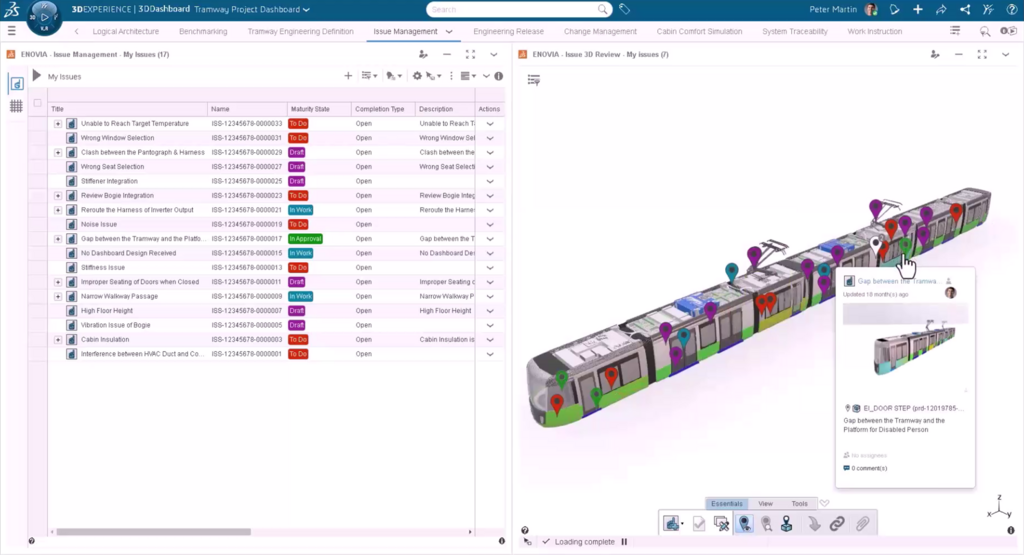Click the compass logo in the top-left corner
This screenshot has width=1024, height=555.
click(45, 17)
